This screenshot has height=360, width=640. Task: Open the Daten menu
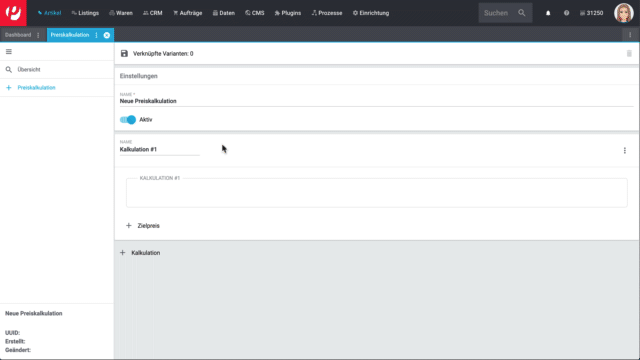pyautogui.click(x=224, y=13)
